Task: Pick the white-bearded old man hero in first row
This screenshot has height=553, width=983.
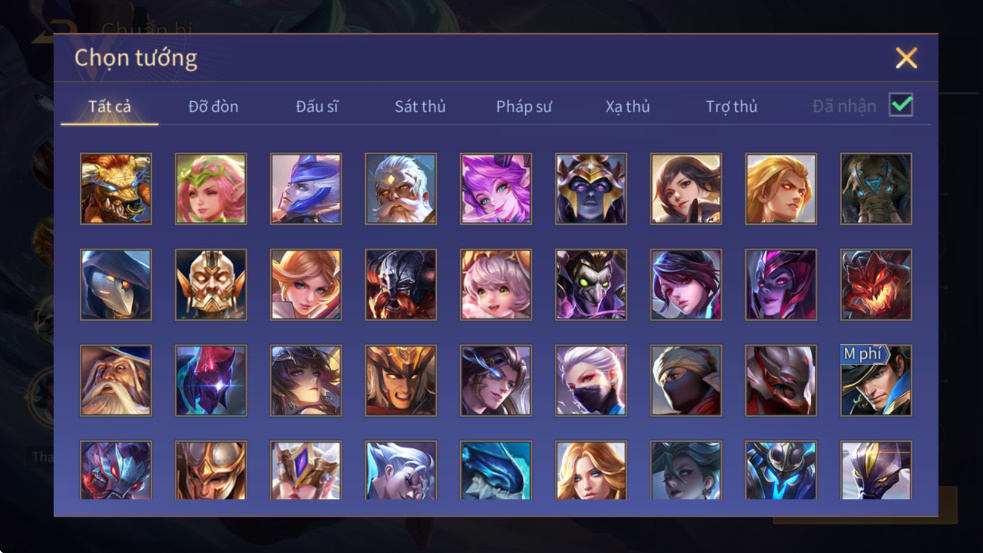Action: click(401, 189)
